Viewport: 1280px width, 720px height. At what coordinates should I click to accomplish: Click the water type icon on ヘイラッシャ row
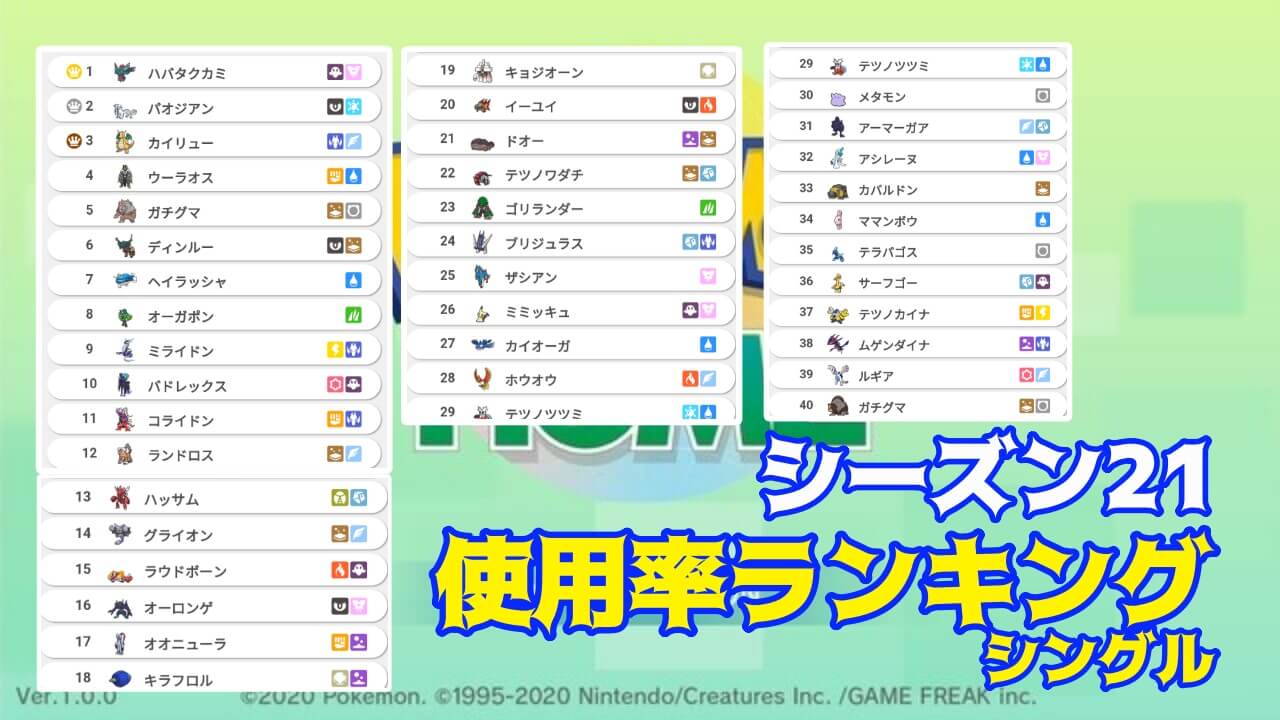point(352,281)
